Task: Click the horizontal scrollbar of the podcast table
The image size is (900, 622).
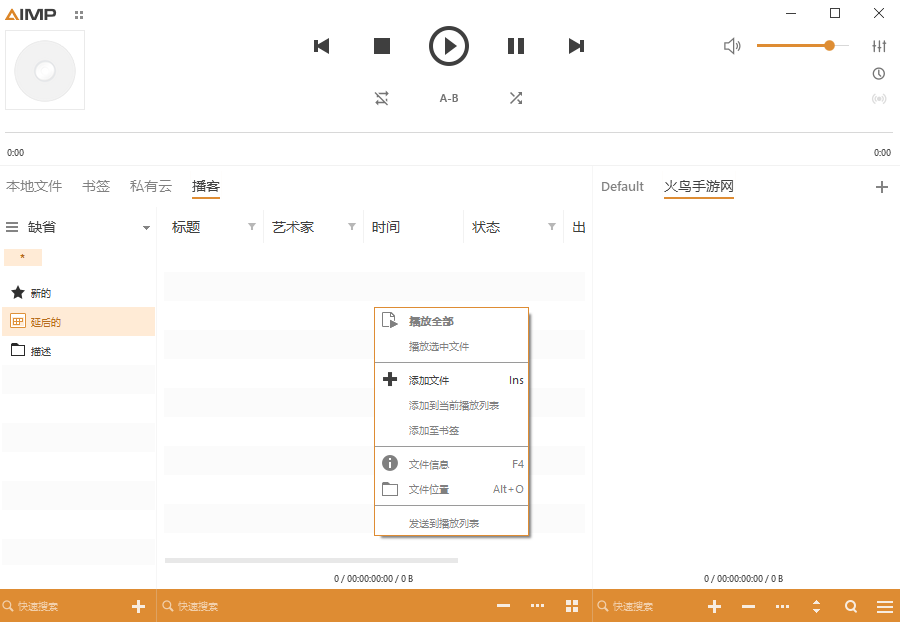Action: [311, 560]
